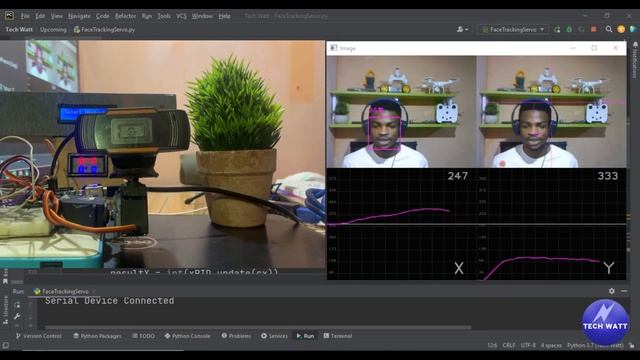Open the Structure side panel
The height and width of the screenshot is (360, 640).
pos(5,310)
